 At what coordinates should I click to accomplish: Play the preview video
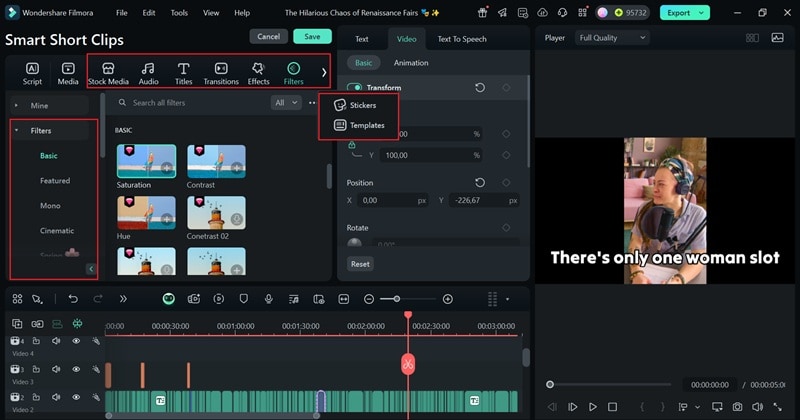[x=592, y=407]
